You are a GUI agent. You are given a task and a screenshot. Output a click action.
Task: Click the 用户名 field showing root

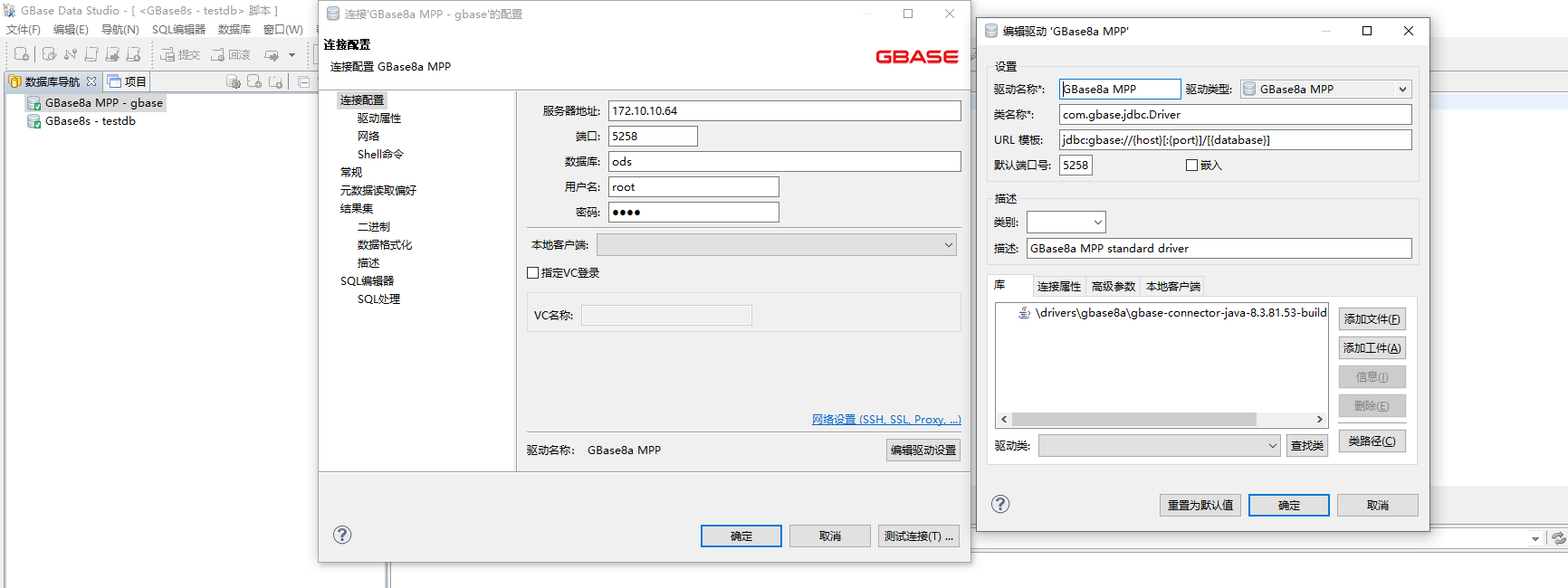[693, 187]
